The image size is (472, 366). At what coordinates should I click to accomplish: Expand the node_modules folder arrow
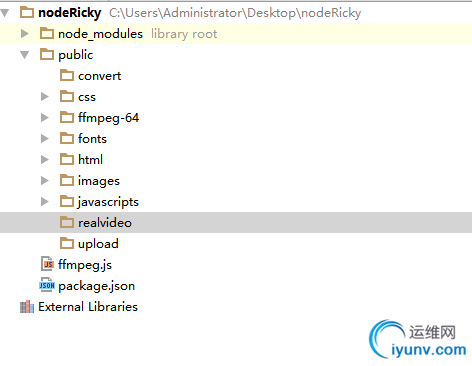[25, 34]
